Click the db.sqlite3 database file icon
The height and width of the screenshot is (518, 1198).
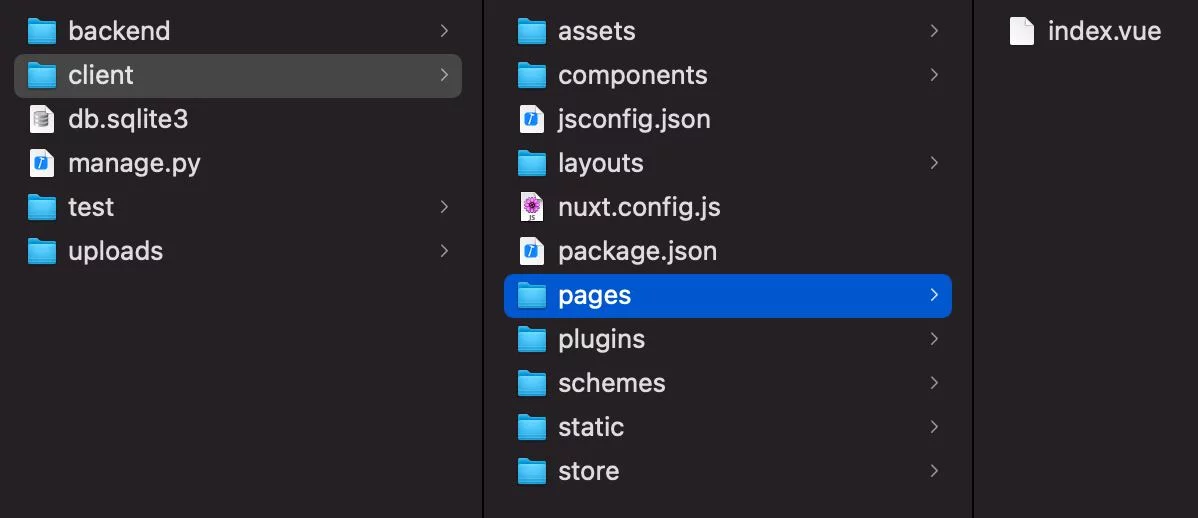(x=42, y=119)
